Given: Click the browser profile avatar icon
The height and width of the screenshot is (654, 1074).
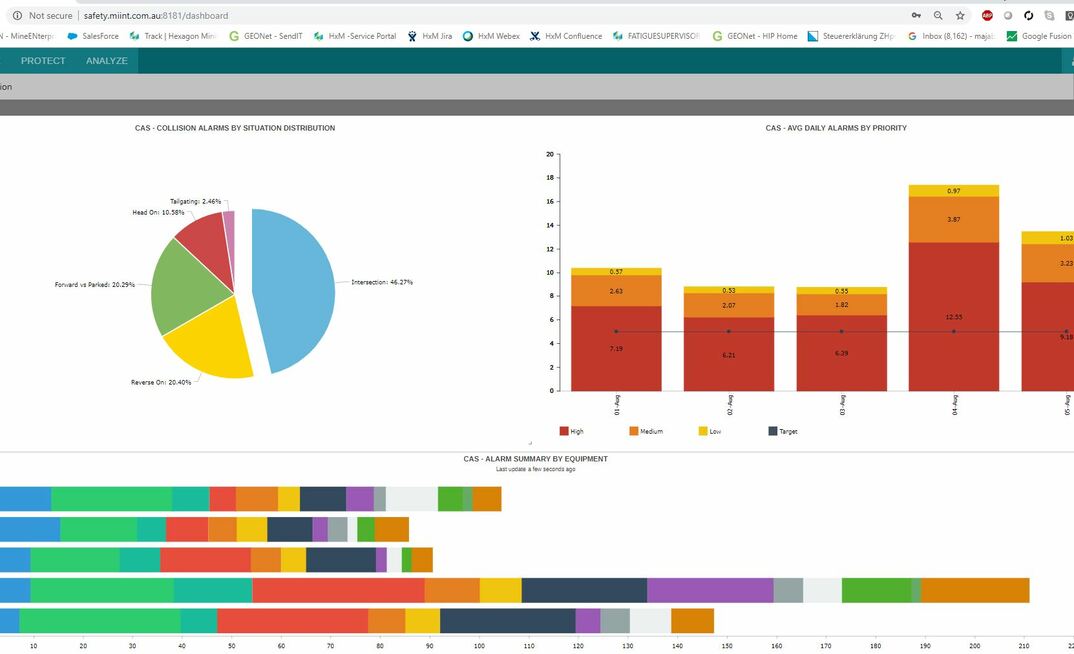Looking at the screenshot, I should pyautogui.click(x=1007, y=16).
